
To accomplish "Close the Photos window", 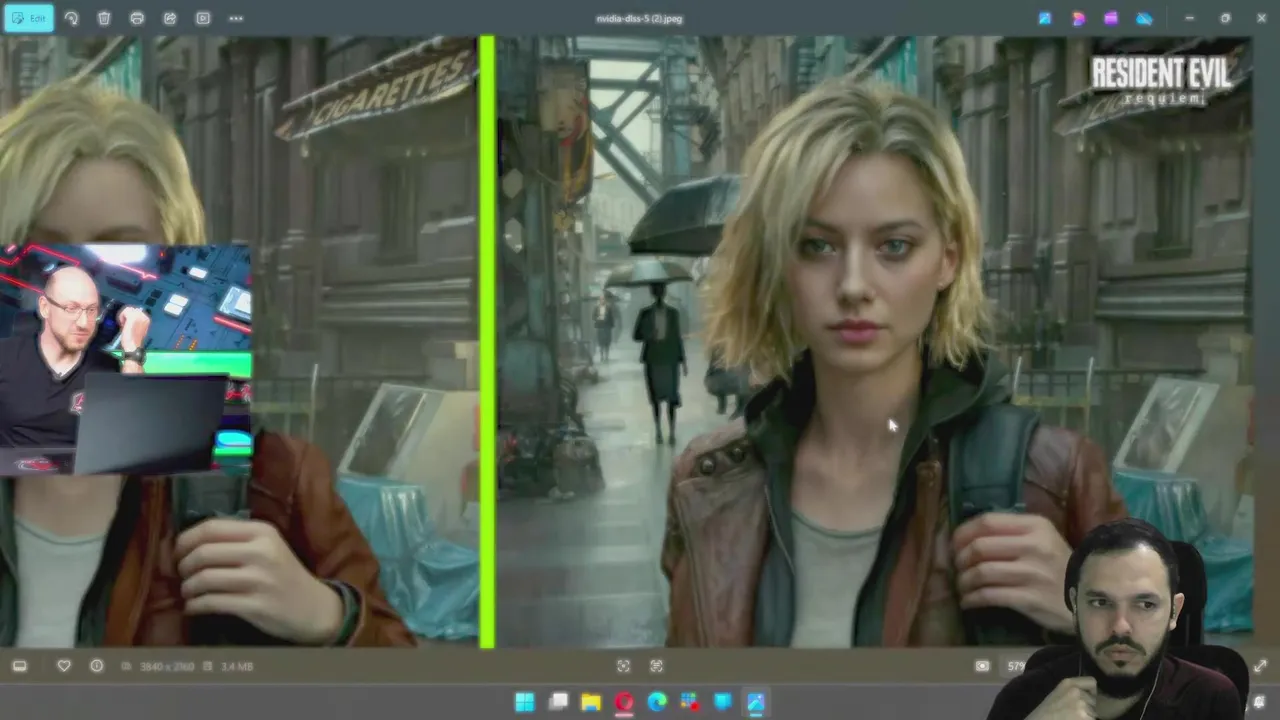I will (x=1261, y=18).
